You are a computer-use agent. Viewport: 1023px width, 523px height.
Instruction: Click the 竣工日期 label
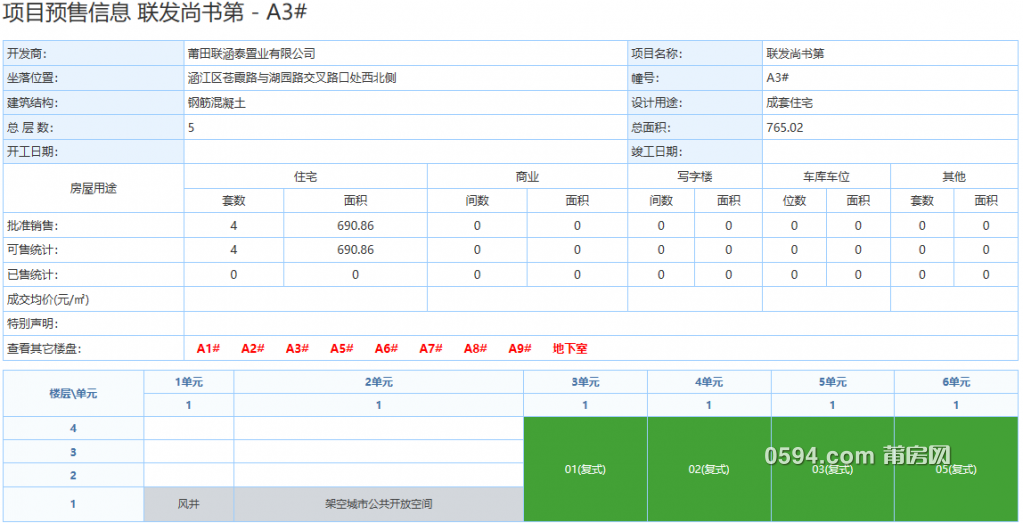coord(657,152)
